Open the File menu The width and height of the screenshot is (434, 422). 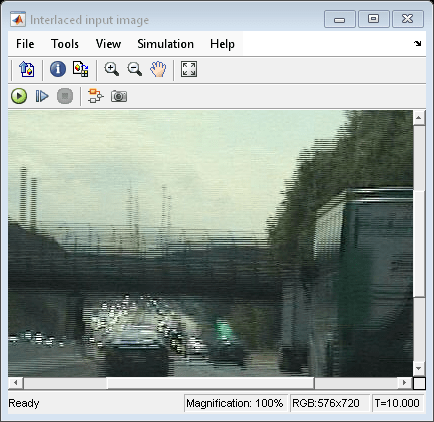[25, 44]
